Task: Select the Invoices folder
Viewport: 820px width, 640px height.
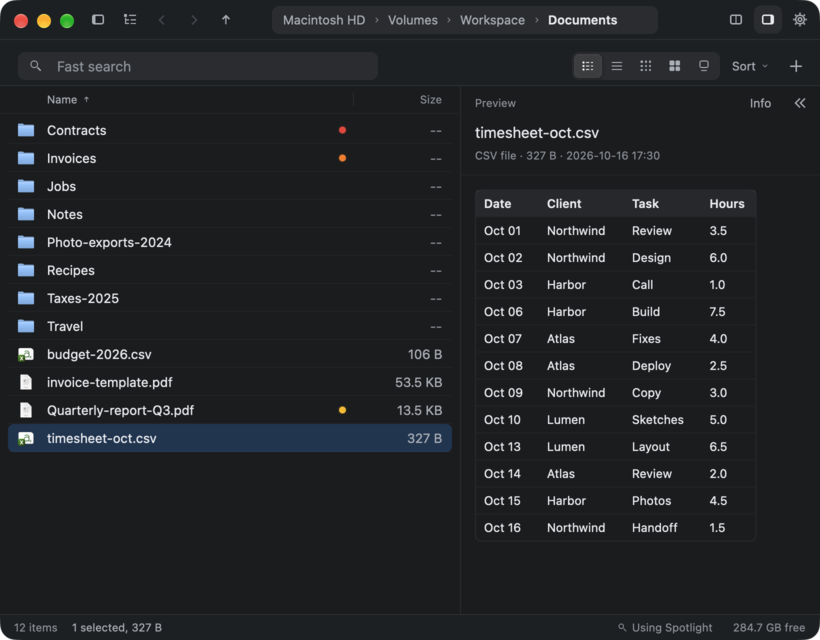Action: 230,158
